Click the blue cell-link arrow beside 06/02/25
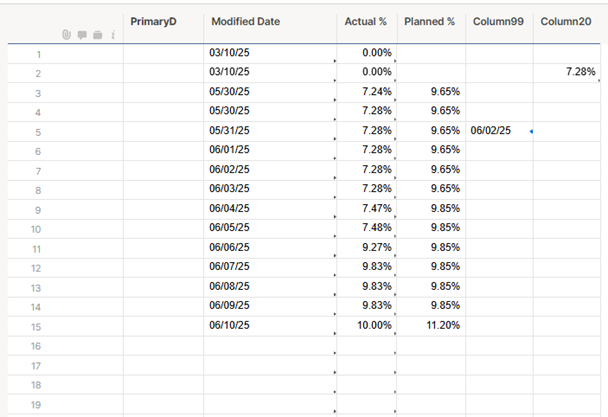The height and width of the screenshot is (417, 608). 531,132
